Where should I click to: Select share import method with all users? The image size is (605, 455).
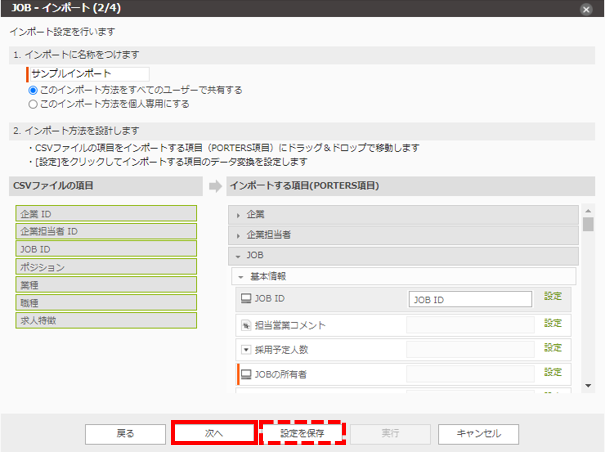[x=33, y=90]
